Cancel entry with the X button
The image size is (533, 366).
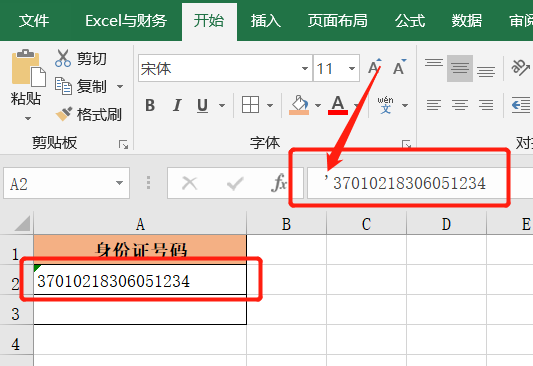pyautogui.click(x=189, y=184)
